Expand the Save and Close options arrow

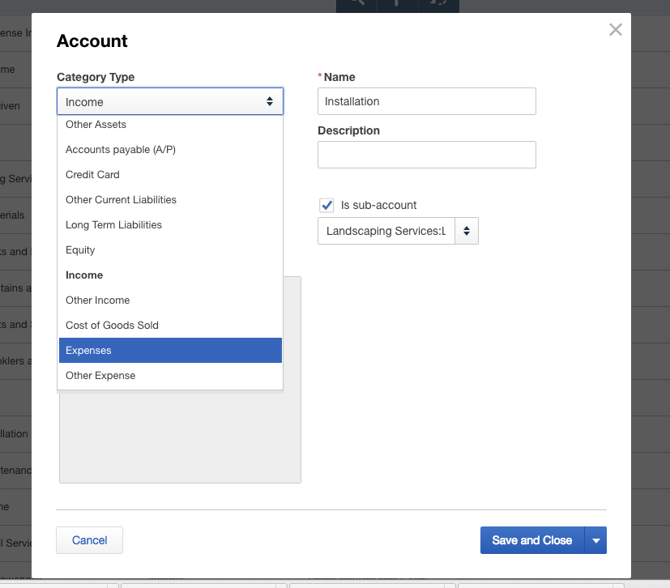coord(596,540)
